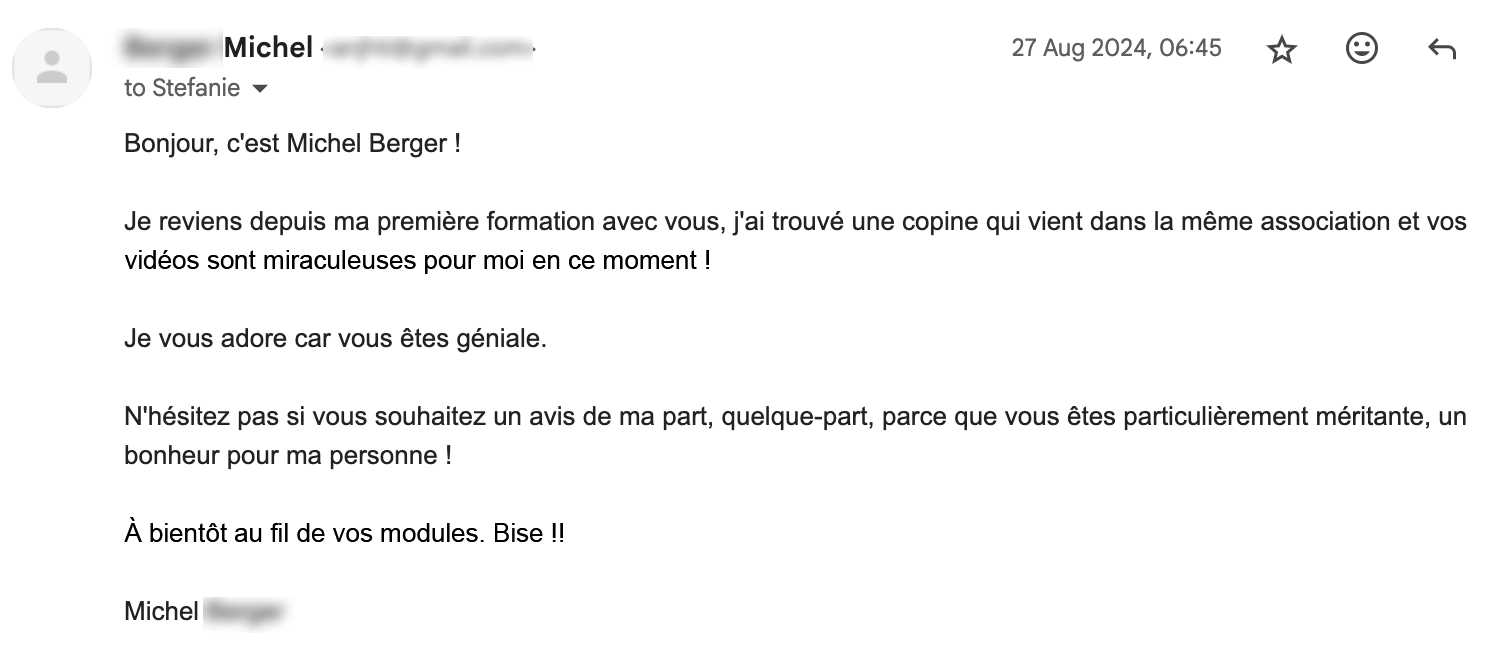
Task: Click the sentence 'Je vous adore'
Action: [335, 339]
